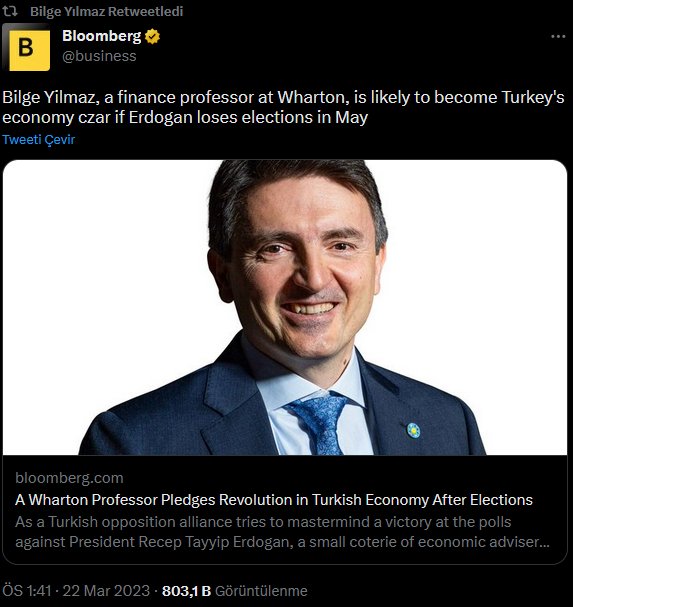Click the 'ÖS 1:41' timestamp
Viewport: 700px width, 607px height.
click(27, 591)
